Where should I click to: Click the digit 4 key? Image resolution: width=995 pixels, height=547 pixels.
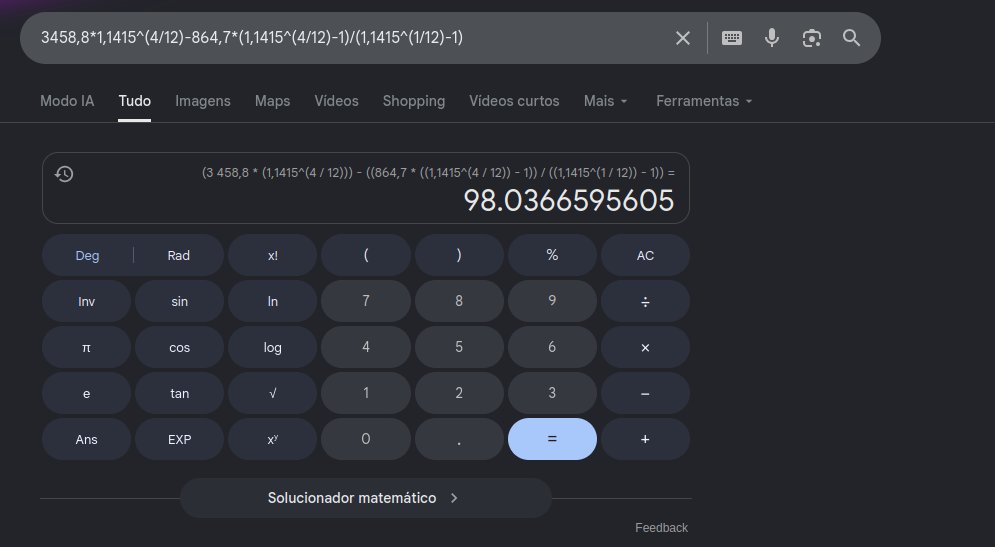[x=366, y=347]
